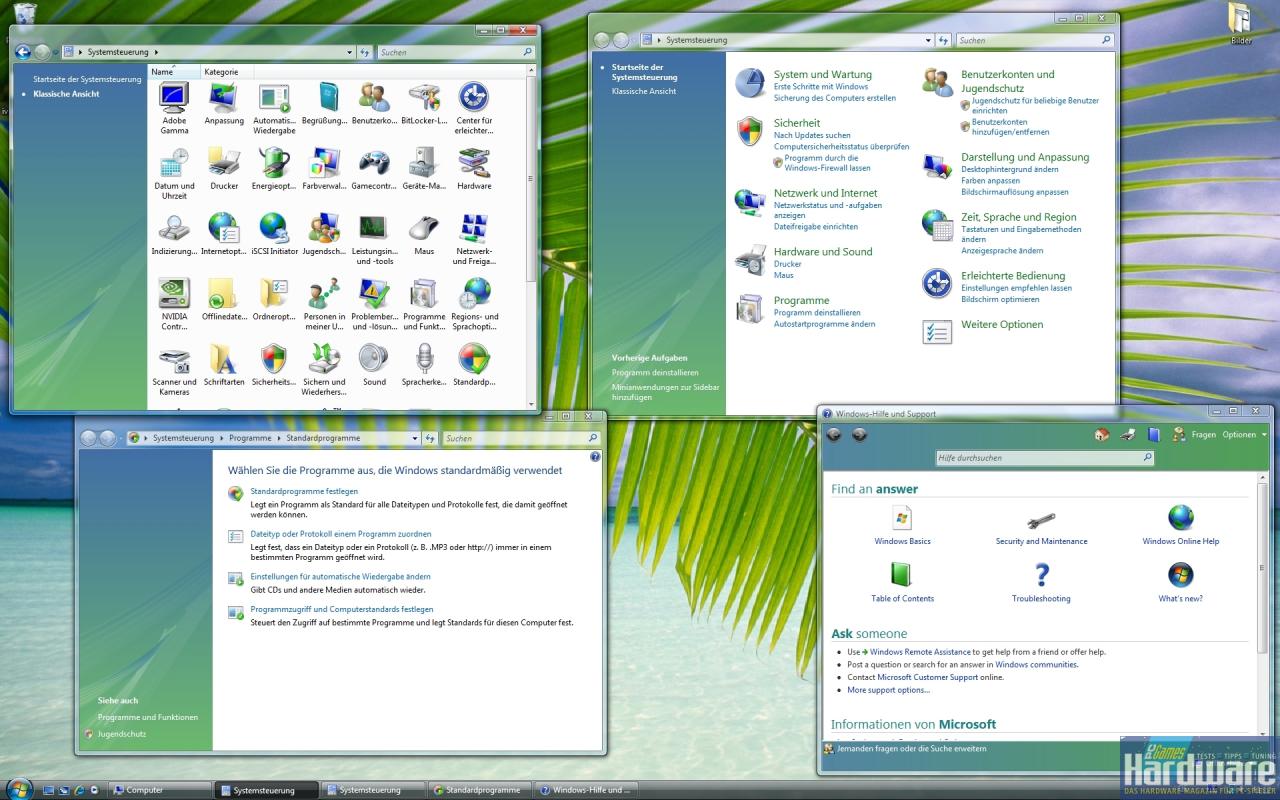The width and height of the screenshot is (1280, 800).
Task: Open the Bilder folder on the desktop
Action: (1241, 24)
